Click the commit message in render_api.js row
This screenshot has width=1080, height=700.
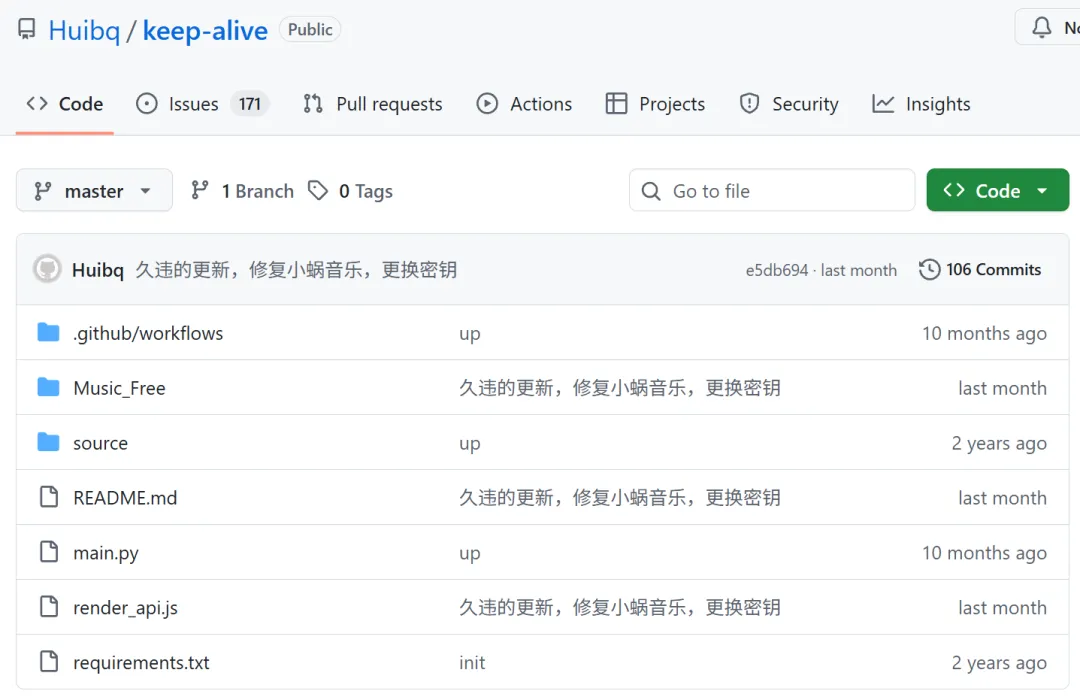620,607
